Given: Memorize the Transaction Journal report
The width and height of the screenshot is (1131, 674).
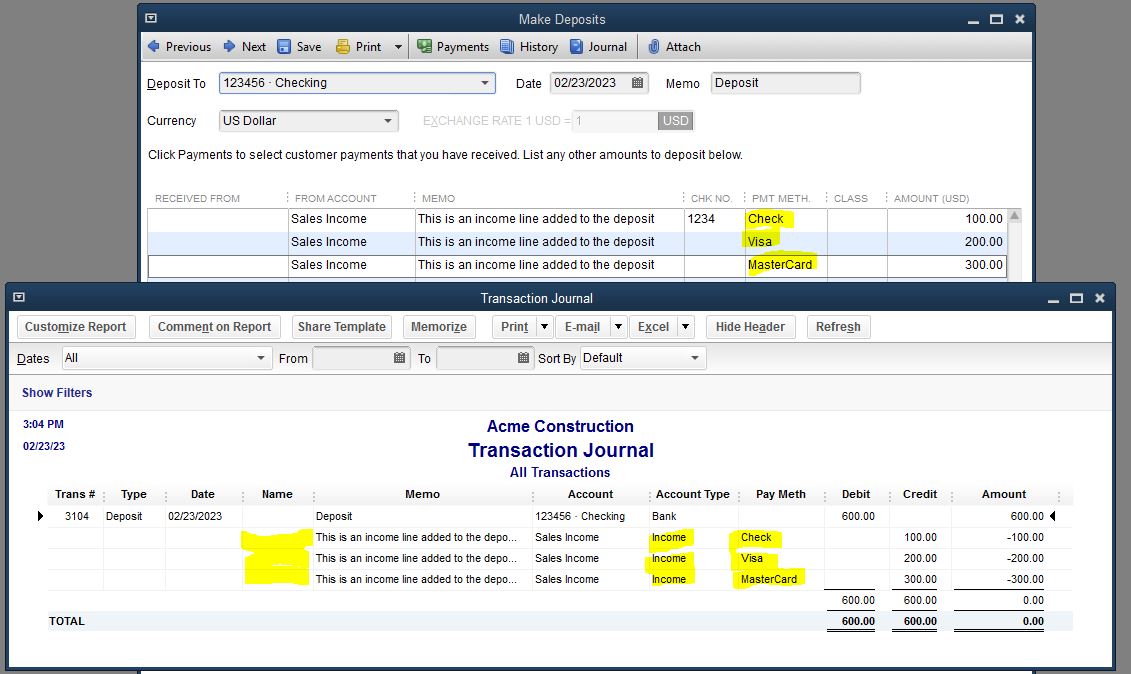Looking at the screenshot, I should pyautogui.click(x=439, y=326).
